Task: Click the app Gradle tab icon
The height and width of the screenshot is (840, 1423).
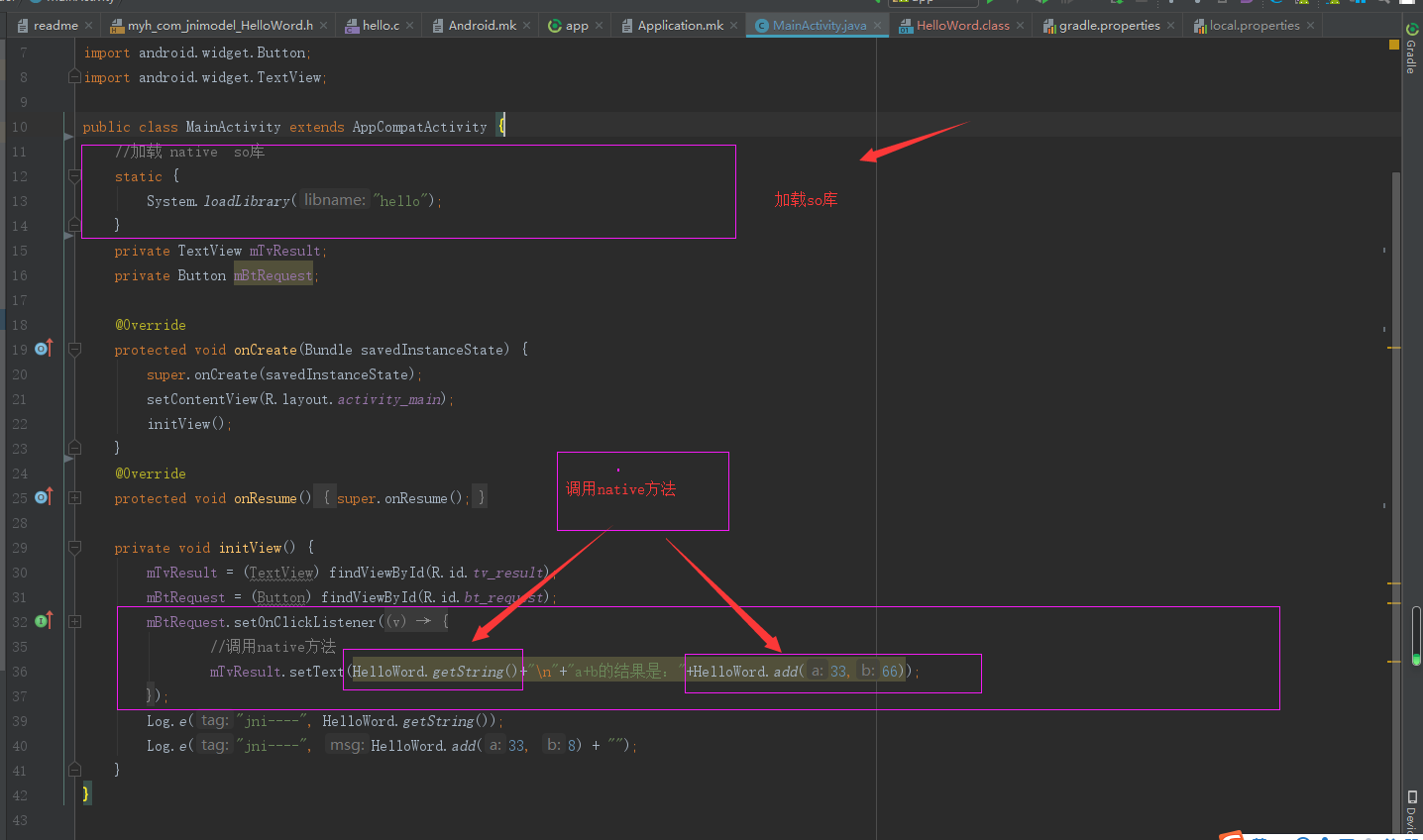Action: [x=555, y=26]
